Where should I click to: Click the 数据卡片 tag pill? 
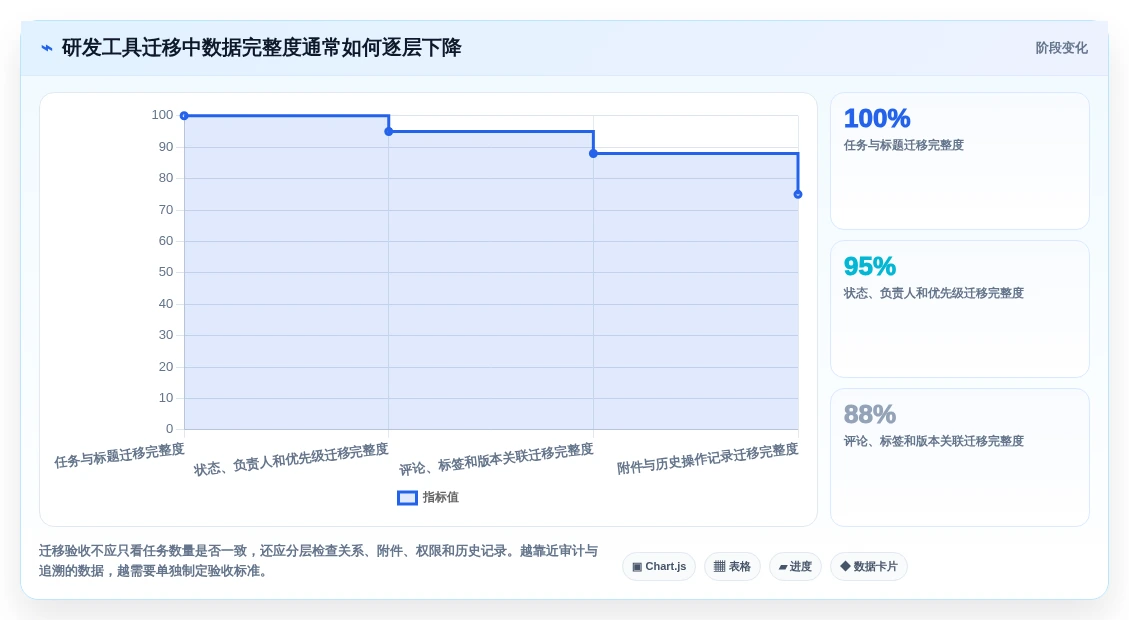point(869,567)
